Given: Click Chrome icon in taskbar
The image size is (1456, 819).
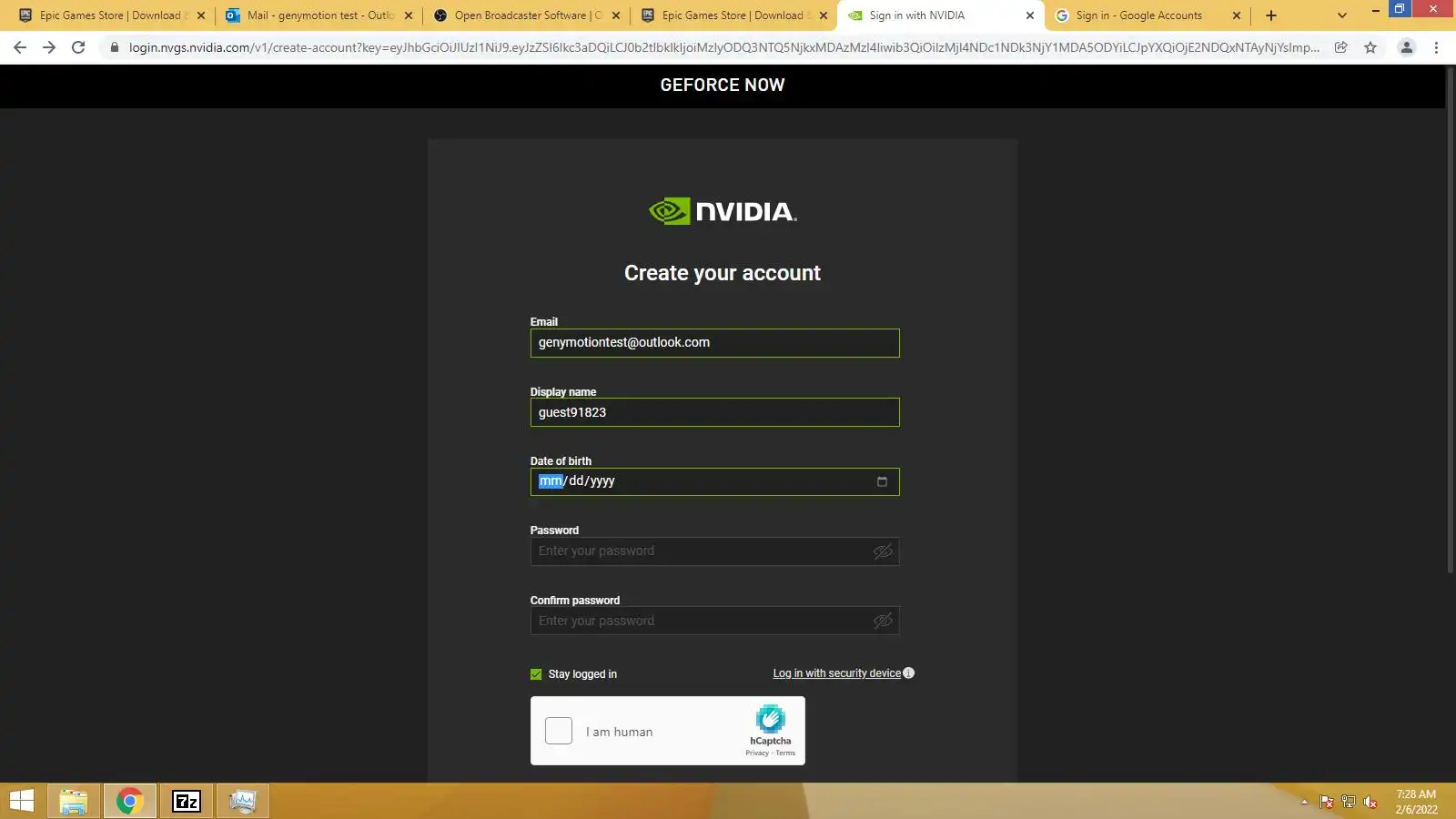Looking at the screenshot, I should pos(130,801).
